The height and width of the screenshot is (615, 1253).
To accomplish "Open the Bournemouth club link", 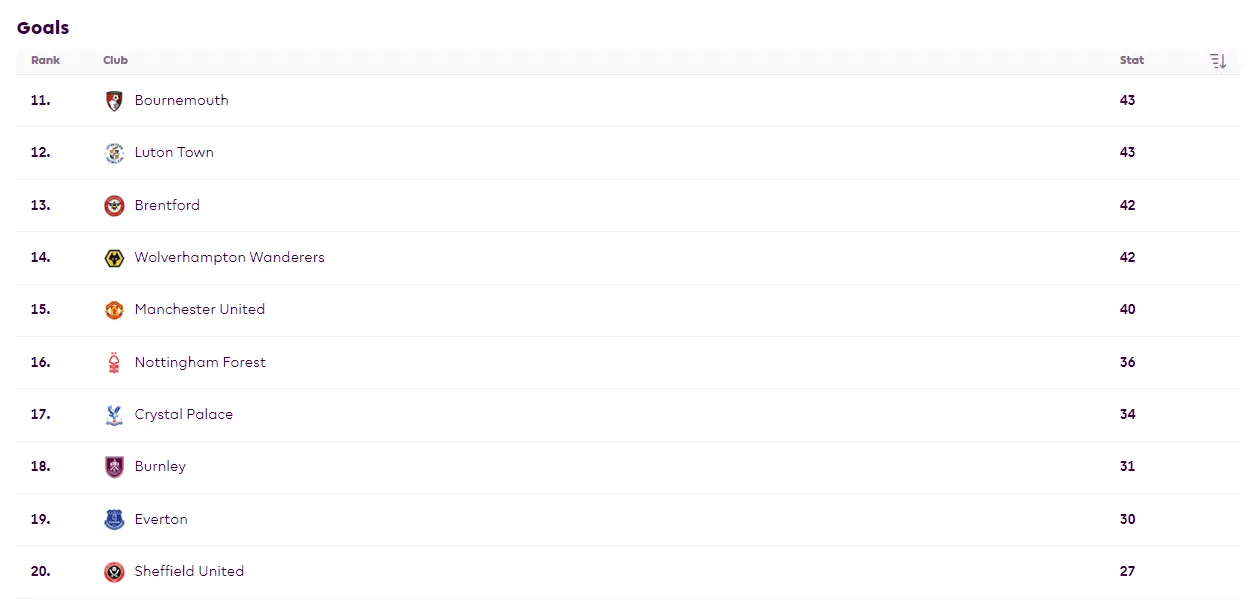I will click(181, 101).
